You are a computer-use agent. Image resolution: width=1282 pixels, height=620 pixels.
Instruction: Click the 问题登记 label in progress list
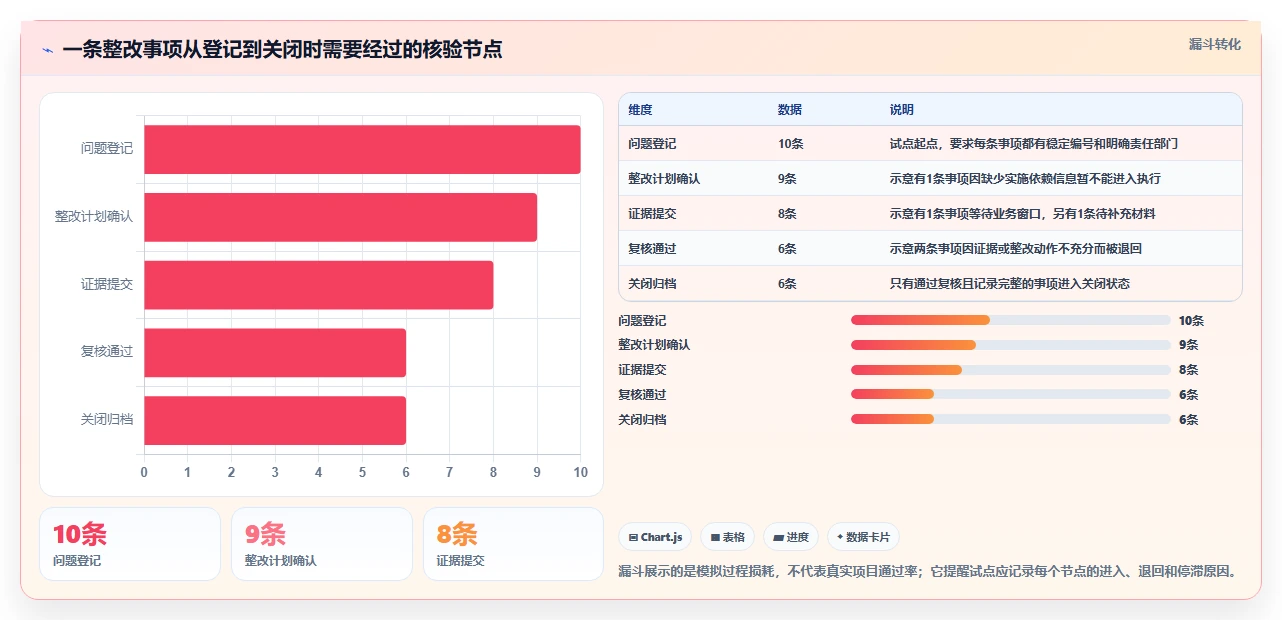coord(643,321)
